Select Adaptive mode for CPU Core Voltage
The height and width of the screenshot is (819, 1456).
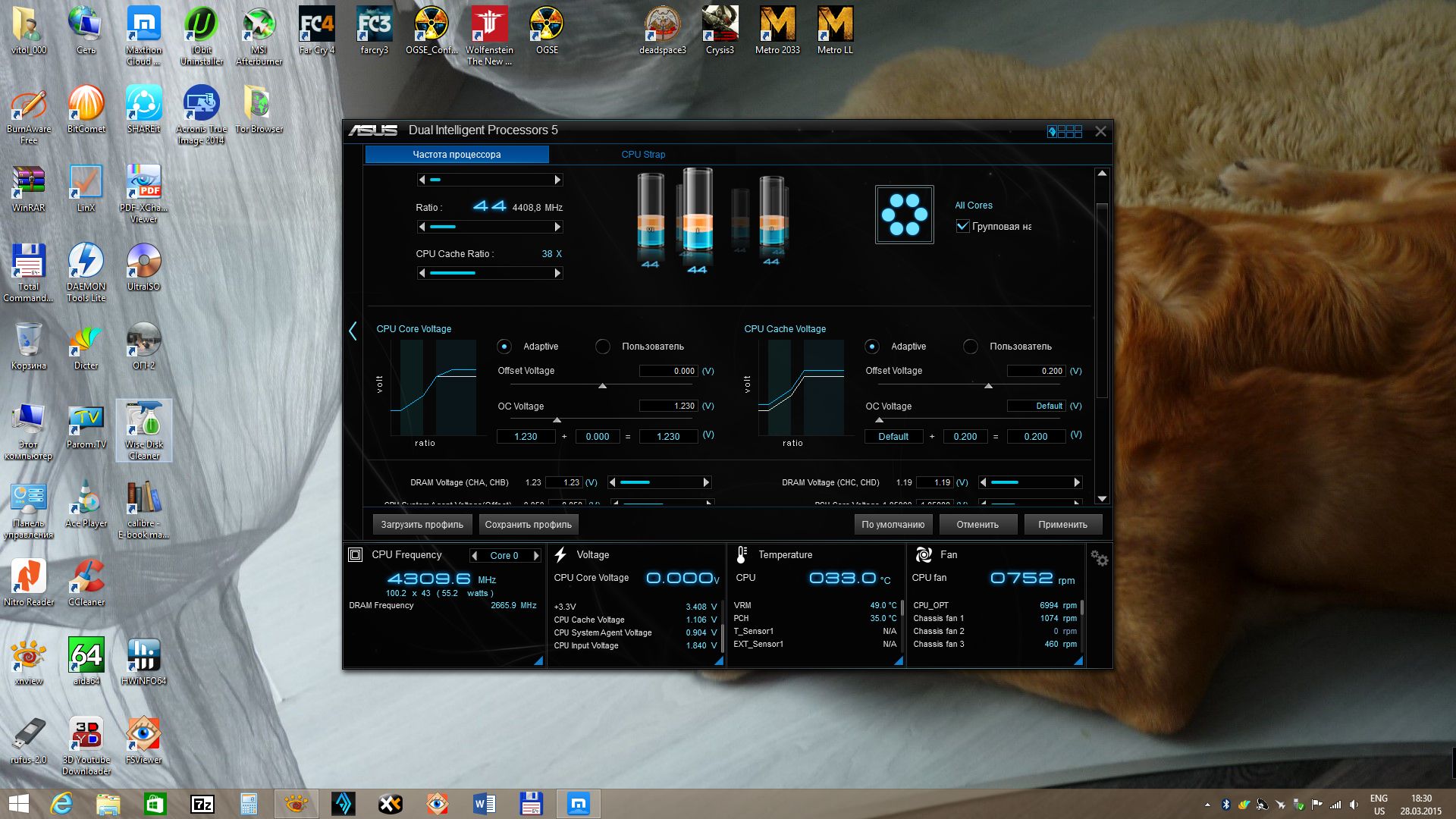coord(504,347)
